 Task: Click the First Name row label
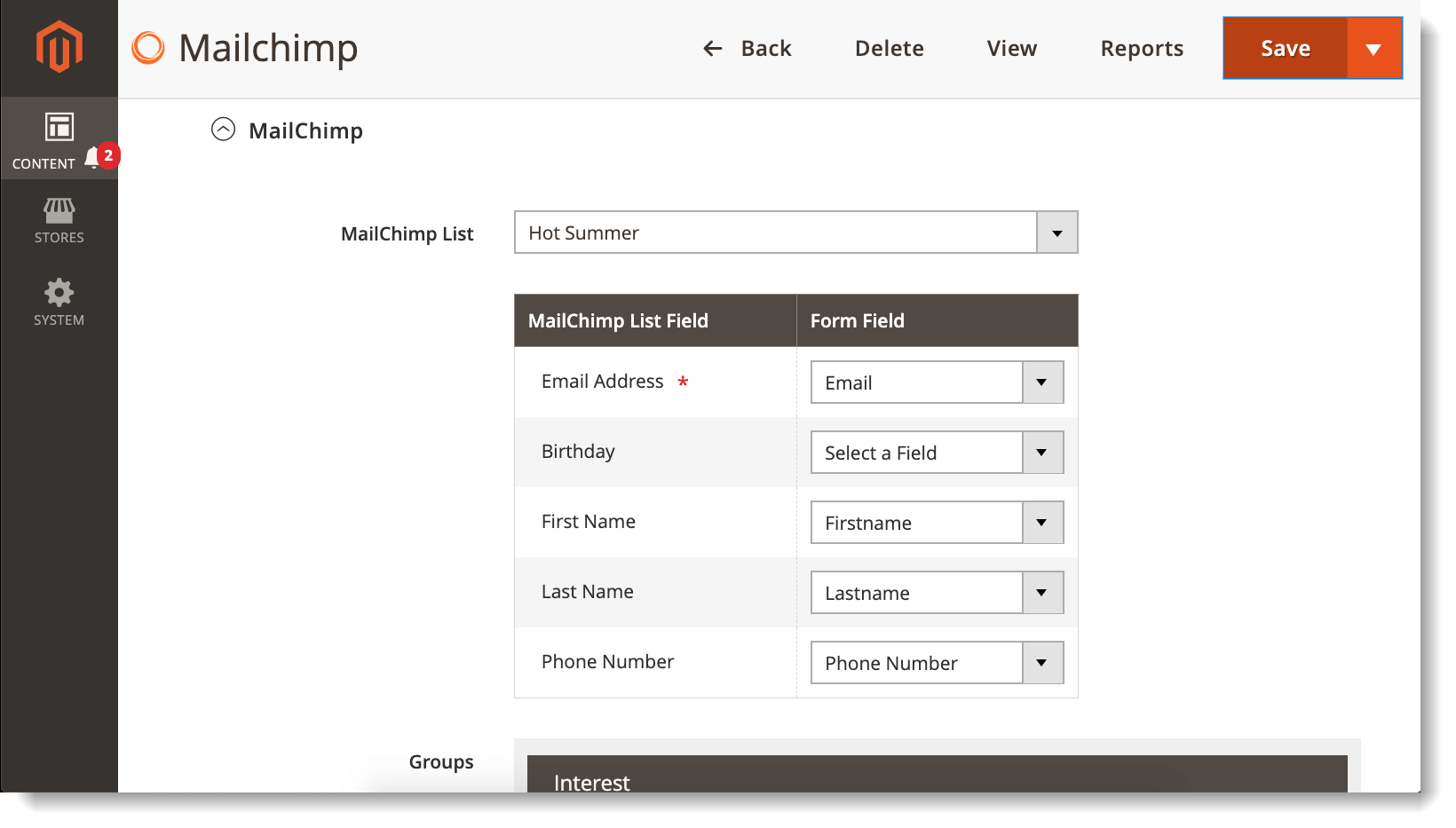[589, 522]
